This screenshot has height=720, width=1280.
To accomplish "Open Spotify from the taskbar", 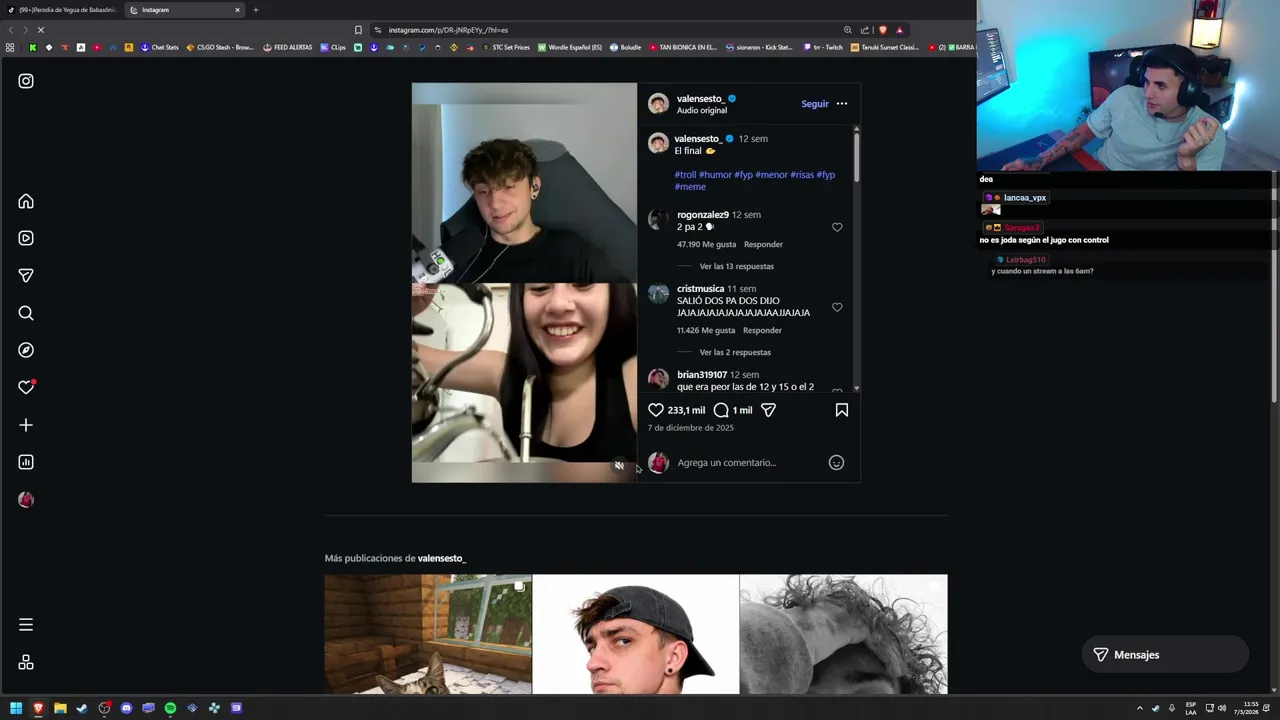I will click(170, 708).
